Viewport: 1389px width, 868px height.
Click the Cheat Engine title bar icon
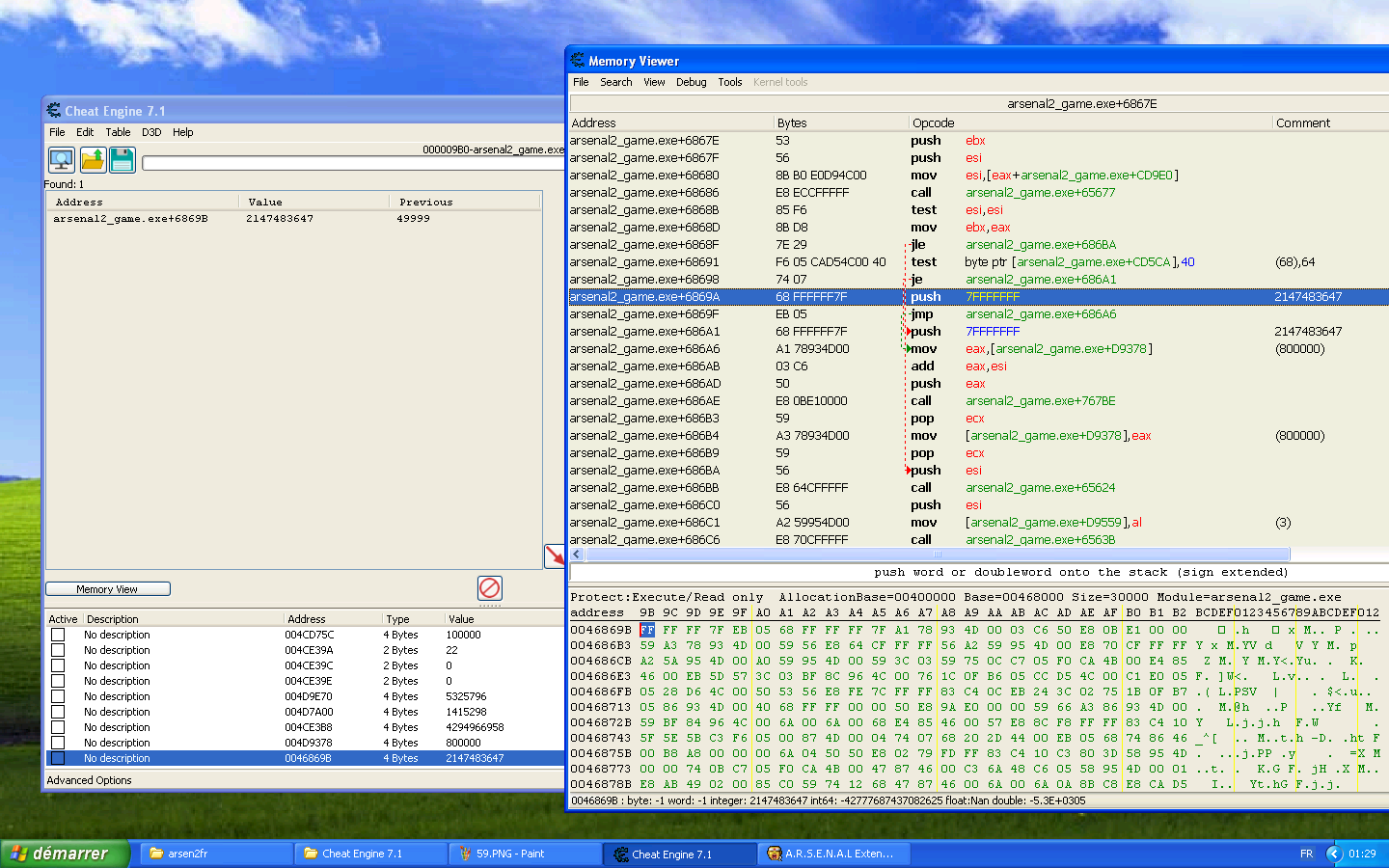pyautogui.click(x=54, y=111)
